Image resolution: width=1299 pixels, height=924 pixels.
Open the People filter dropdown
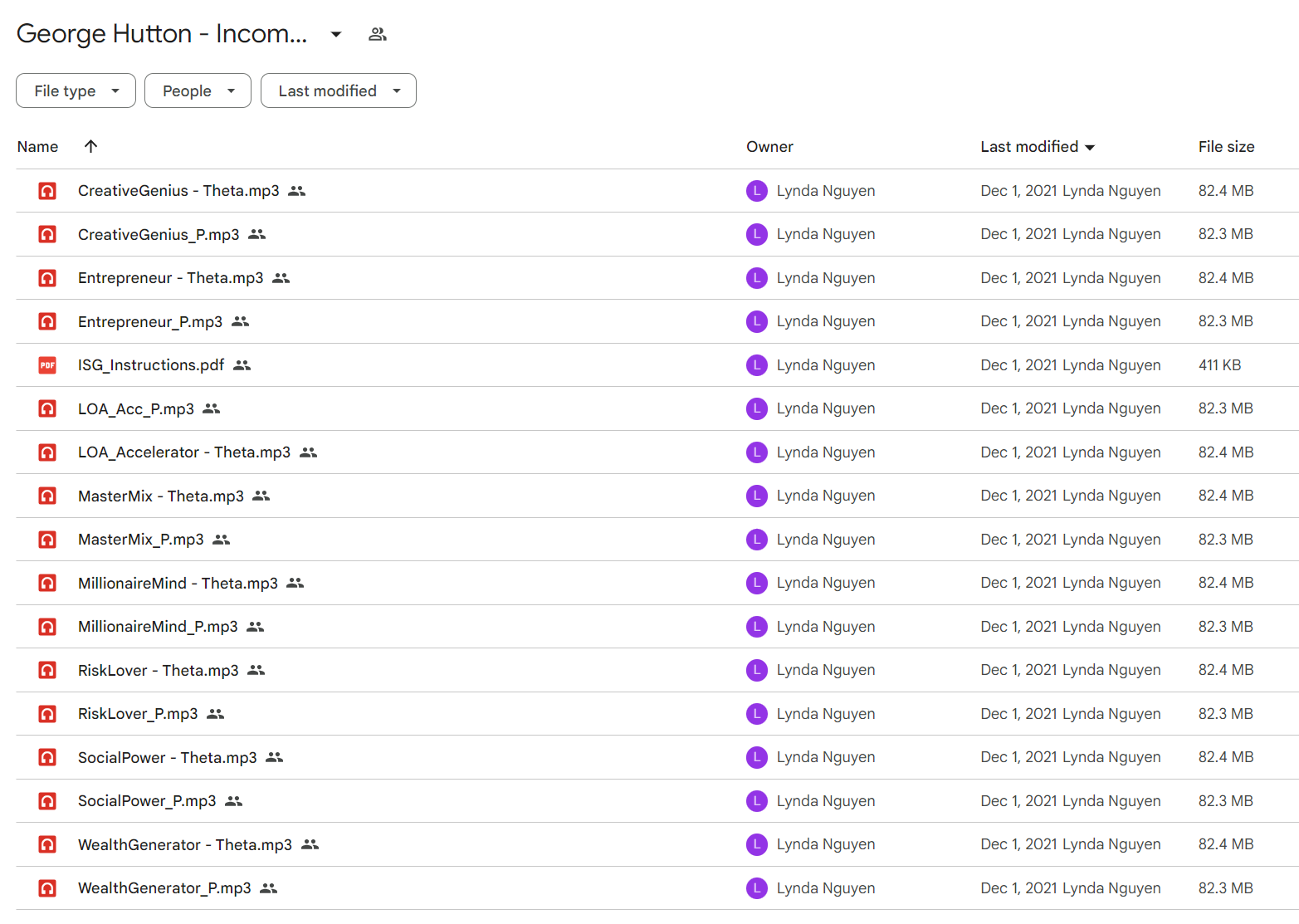pyautogui.click(x=198, y=90)
